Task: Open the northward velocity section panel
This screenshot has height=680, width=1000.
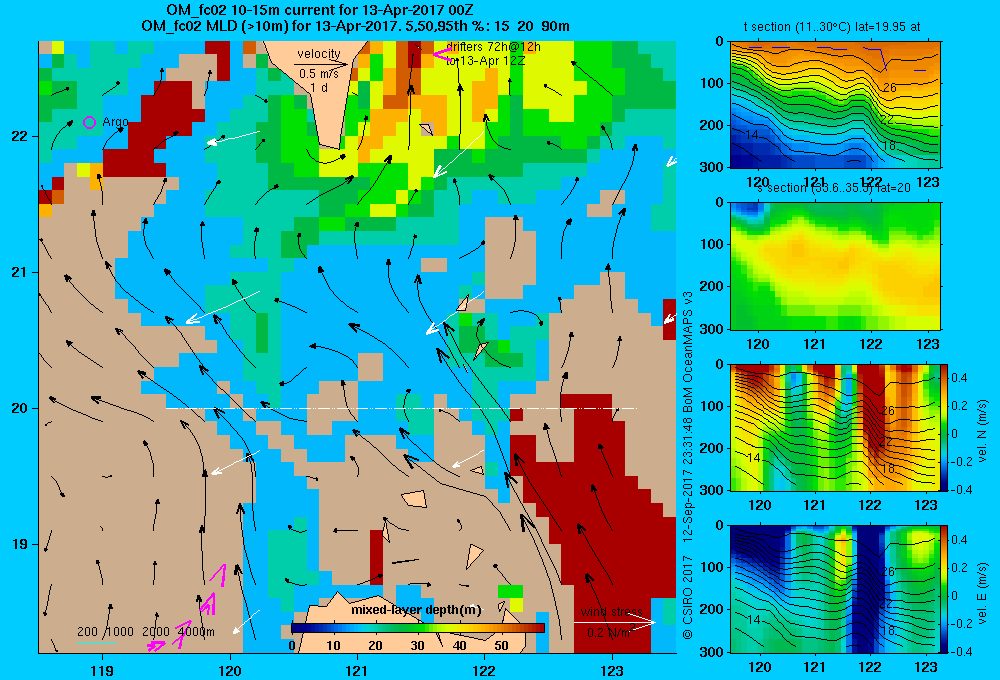Action: (x=835, y=427)
